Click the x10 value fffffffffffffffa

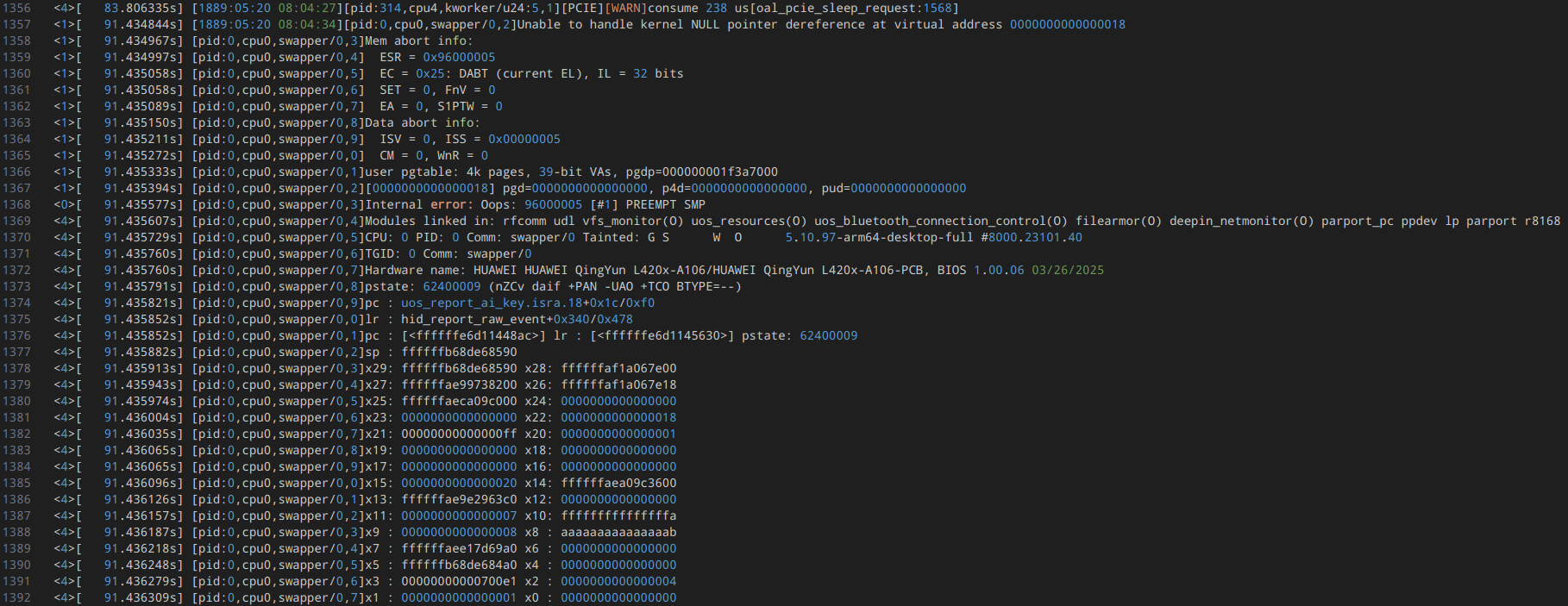click(x=618, y=515)
